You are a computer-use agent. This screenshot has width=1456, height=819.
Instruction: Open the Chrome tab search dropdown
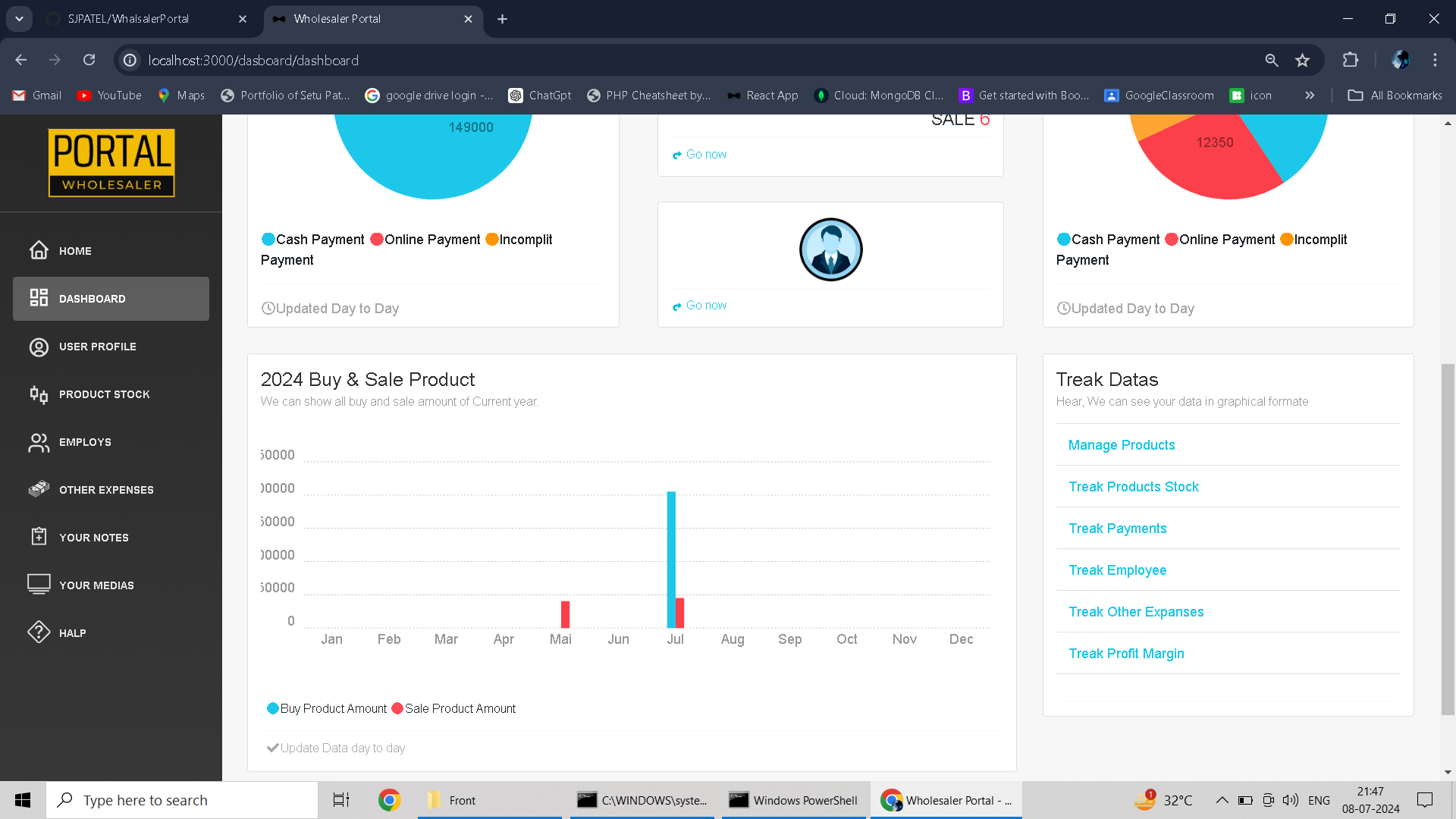coord(19,19)
